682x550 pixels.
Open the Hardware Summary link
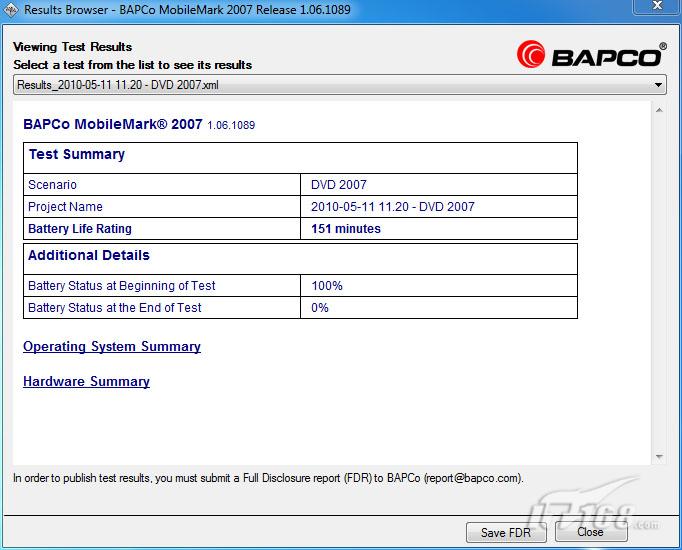(x=86, y=381)
